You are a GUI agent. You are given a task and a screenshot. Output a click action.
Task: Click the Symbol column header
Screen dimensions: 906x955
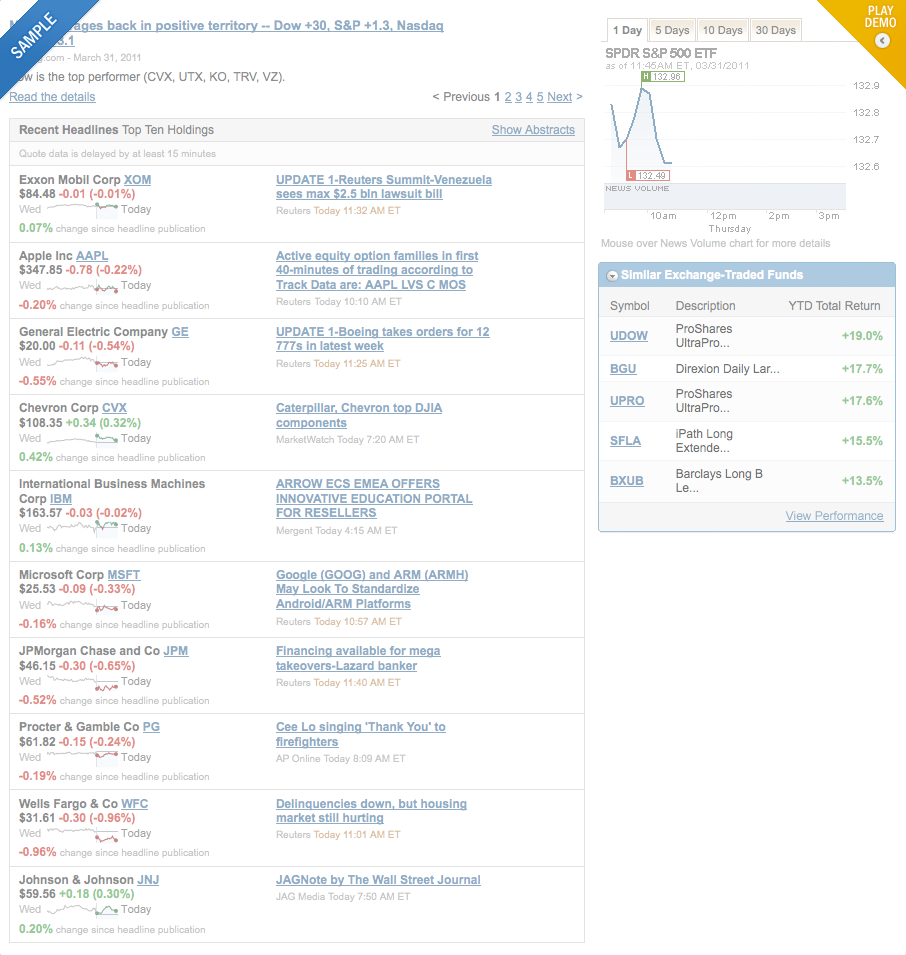point(630,306)
